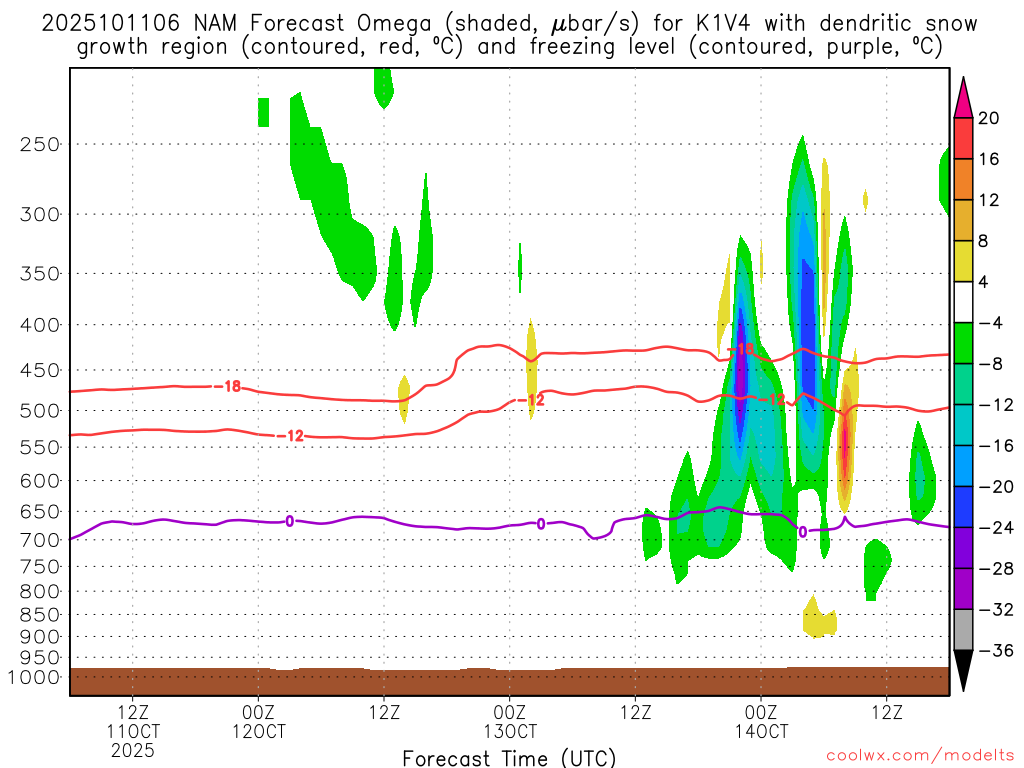This screenshot has height=768, width=1024.
Task: Click the yellow 4-to-8 colorbar swatch
Action: point(963,261)
